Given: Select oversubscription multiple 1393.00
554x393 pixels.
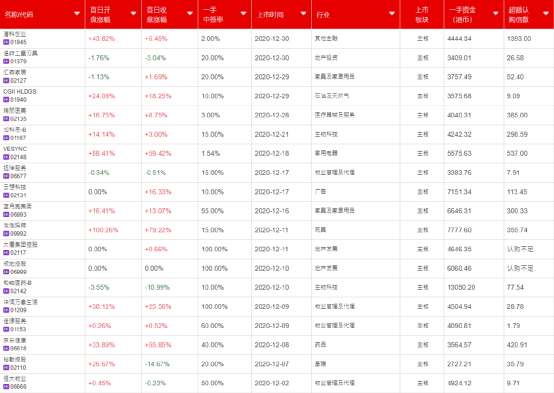Looking at the screenshot, I should 519,39.
